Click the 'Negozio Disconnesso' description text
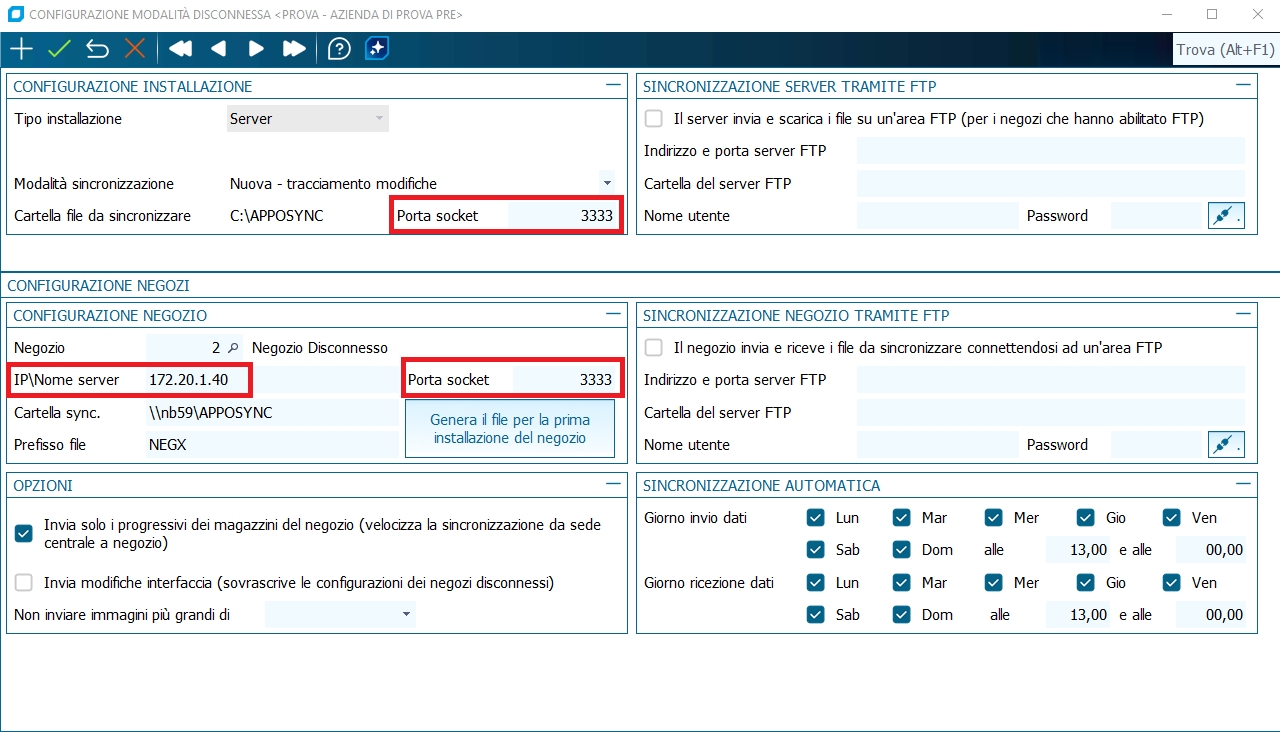This screenshot has width=1280, height=732. point(320,348)
